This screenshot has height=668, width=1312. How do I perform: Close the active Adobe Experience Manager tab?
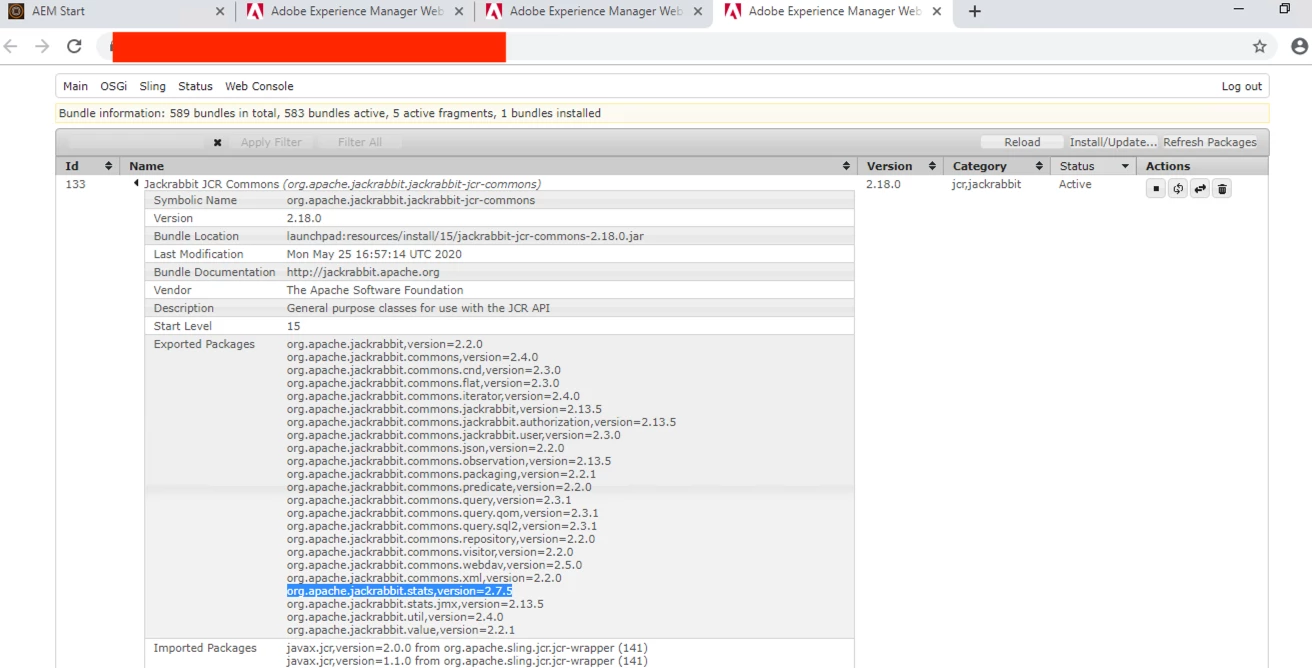point(937,11)
